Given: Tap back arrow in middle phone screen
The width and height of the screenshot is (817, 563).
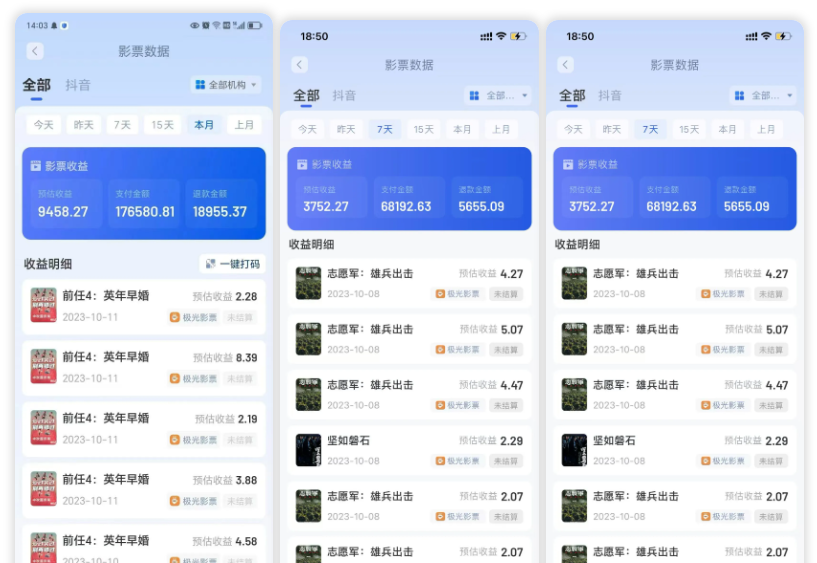Looking at the screenshot, I should 300,65.
